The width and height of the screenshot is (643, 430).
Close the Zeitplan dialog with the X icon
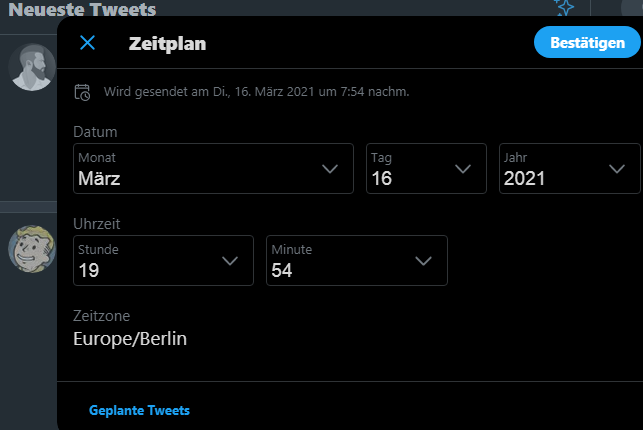click(x=87, y=42)
